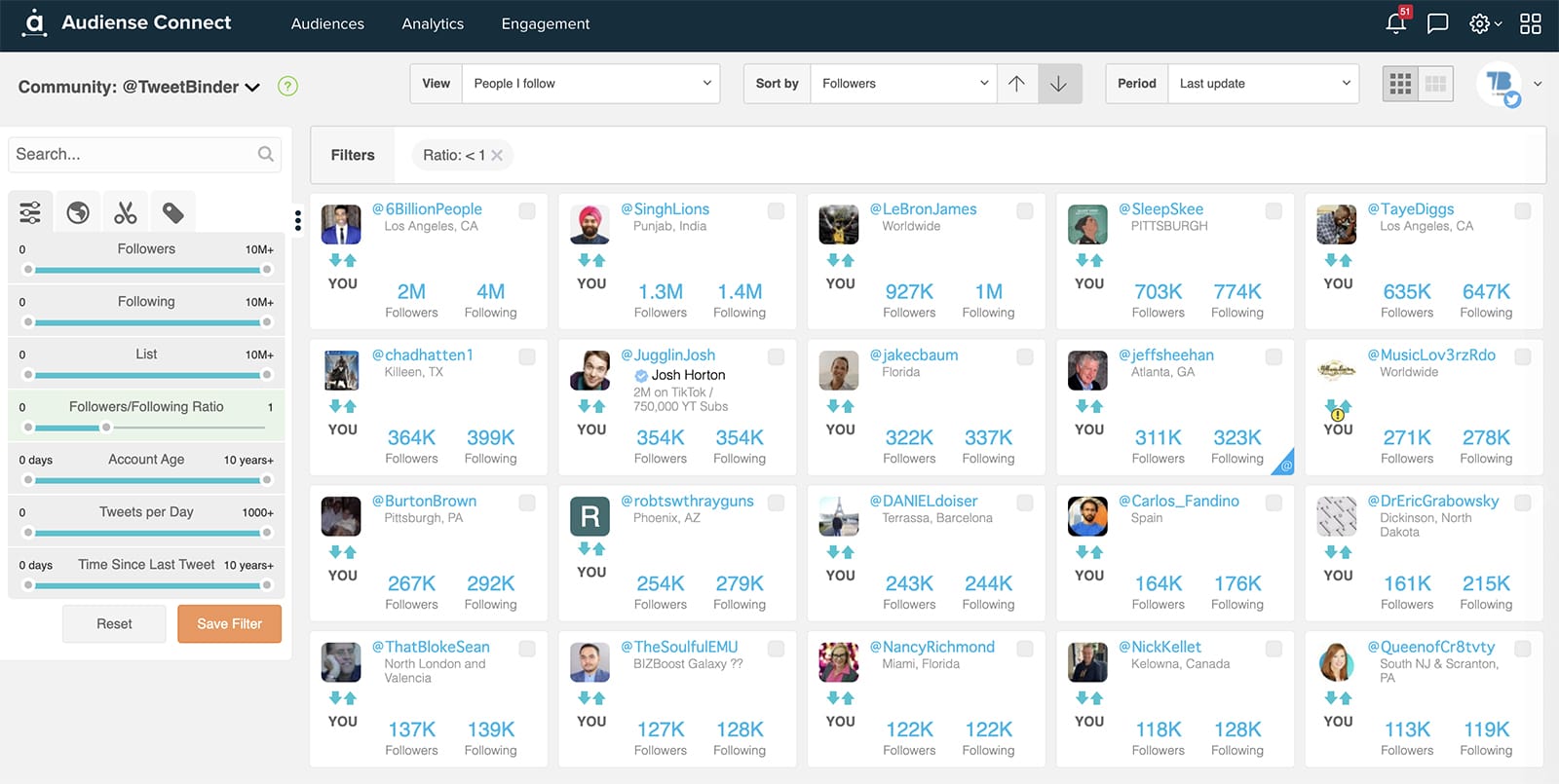The width and height of the screenshot is (1559, 784).
Task: Open the View People I follow dropdown
Action: click(x=590, y=84)
